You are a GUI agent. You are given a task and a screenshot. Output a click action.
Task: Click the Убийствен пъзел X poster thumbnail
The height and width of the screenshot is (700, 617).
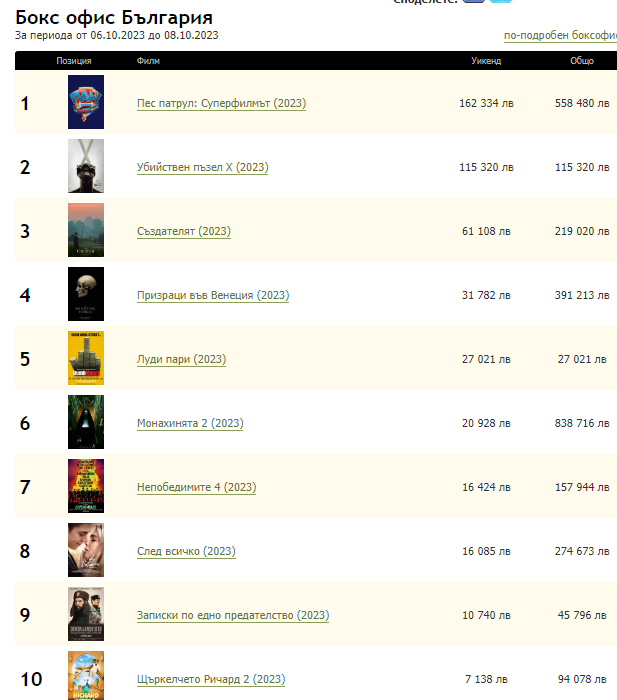pos(85,166)
